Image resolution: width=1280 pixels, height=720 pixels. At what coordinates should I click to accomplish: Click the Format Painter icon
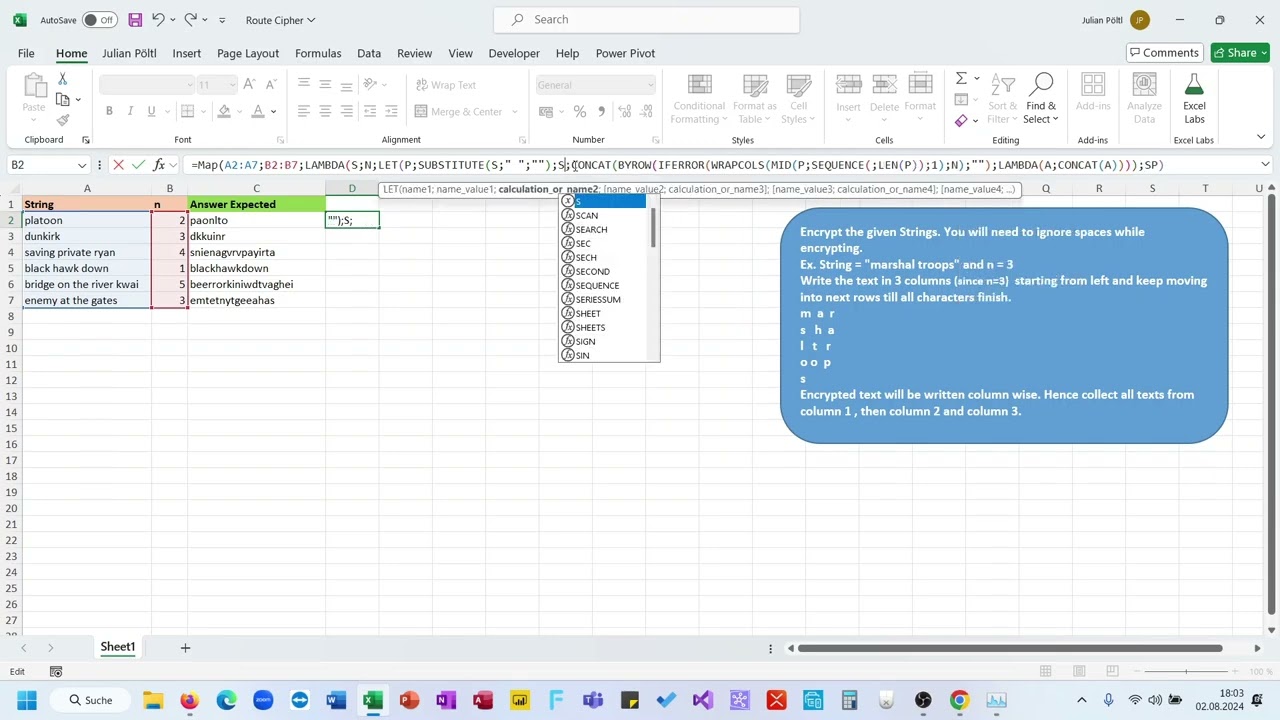(x=62, y=120)
